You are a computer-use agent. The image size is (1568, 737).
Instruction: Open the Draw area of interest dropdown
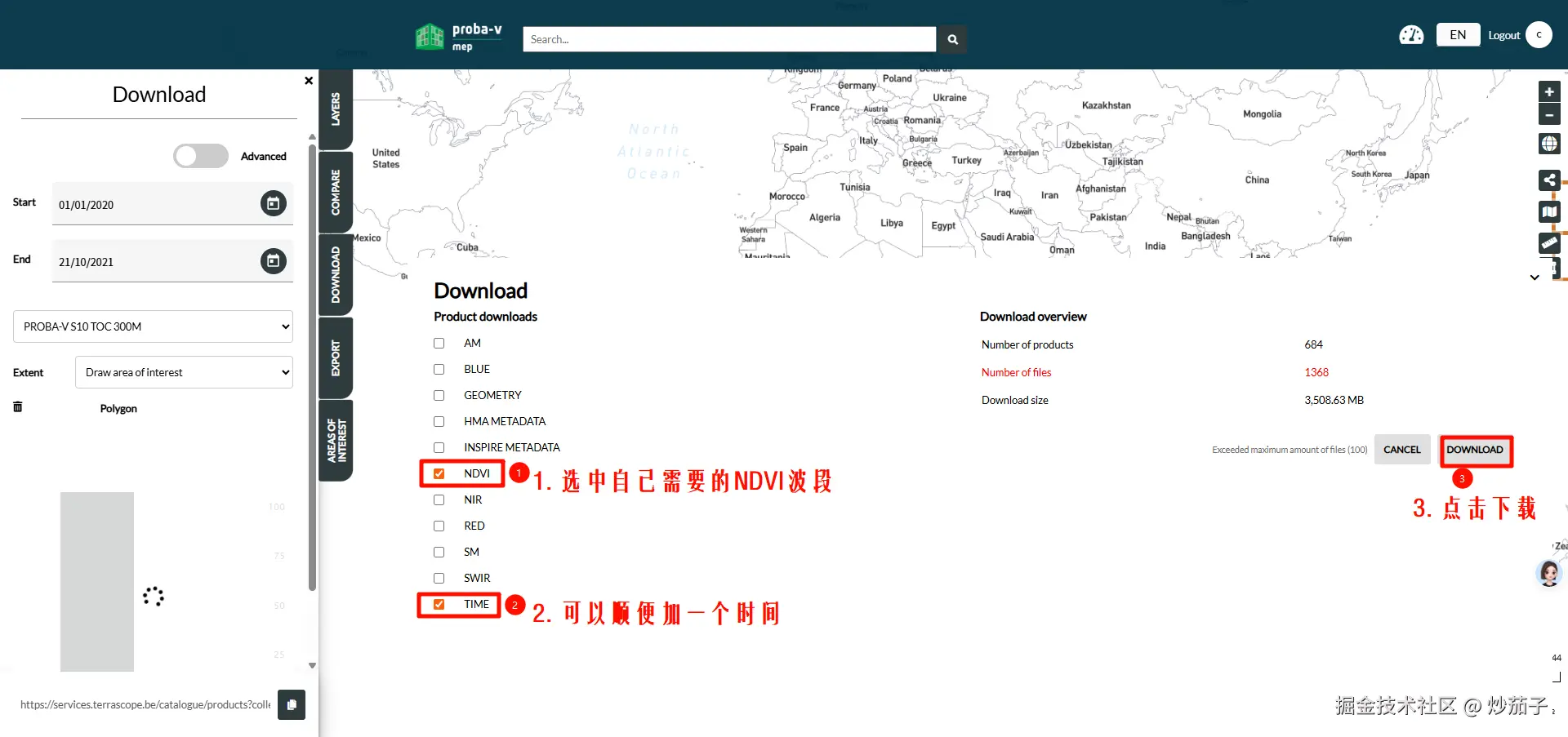[184, 372]
